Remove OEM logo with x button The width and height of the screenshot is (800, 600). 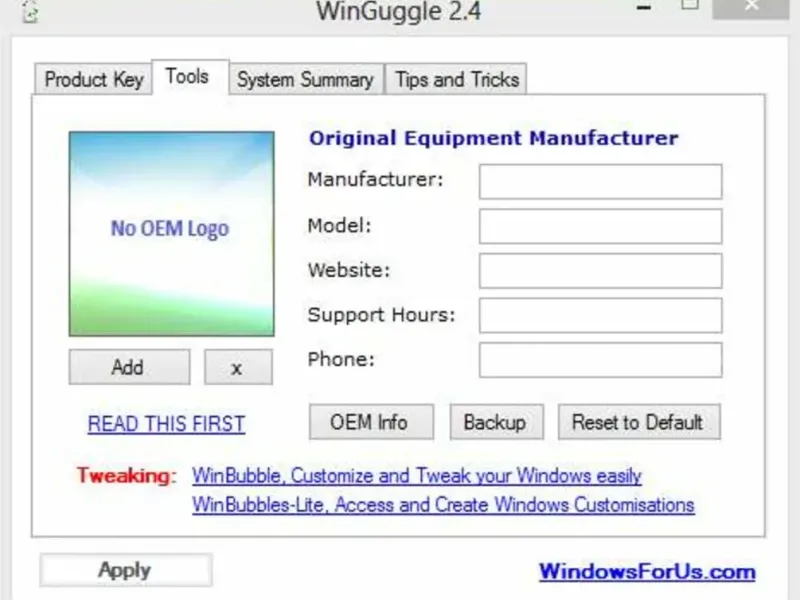pyautogui.click(x=238, y=367)
